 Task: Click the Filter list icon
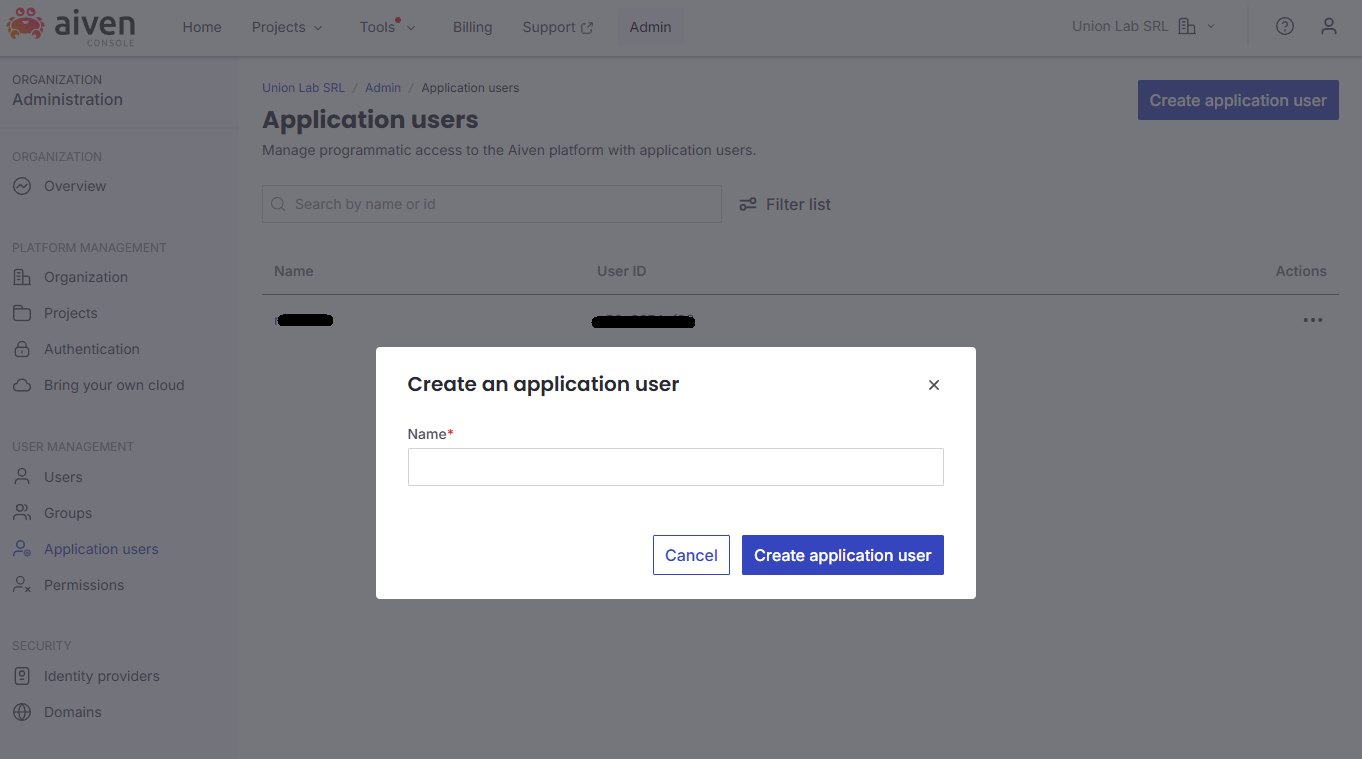tap(748, 204)
